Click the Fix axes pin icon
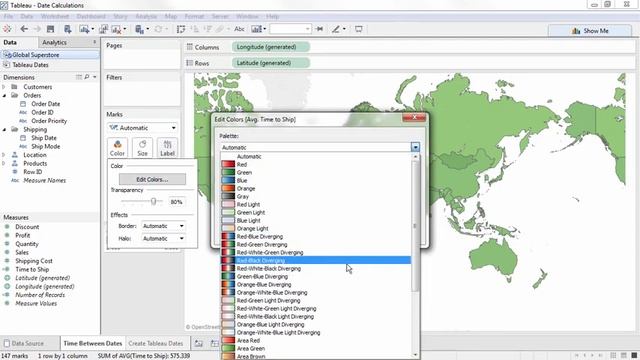This screenshot has height=360, width=640. (x=320, y=29)
